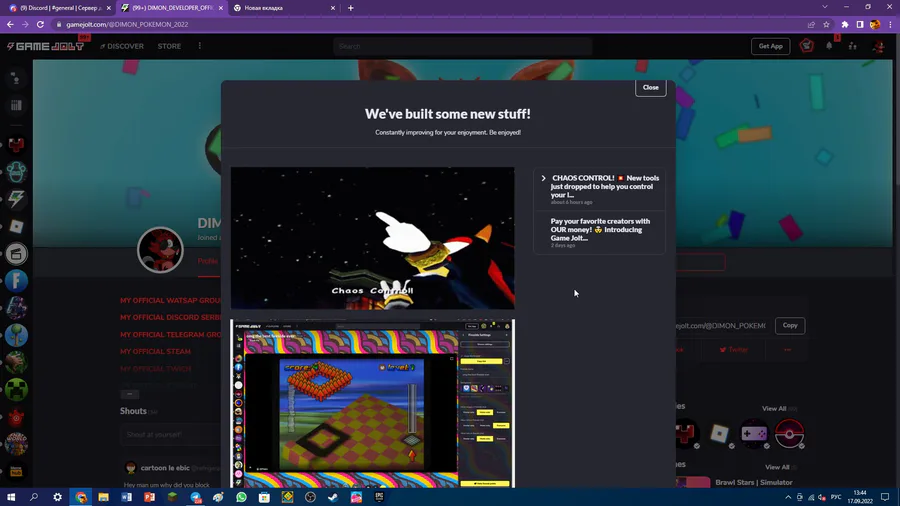900x506 pixels.
Task: Open the Pokeball community icon
Action: pyautogui.click(x=789, y=433)
